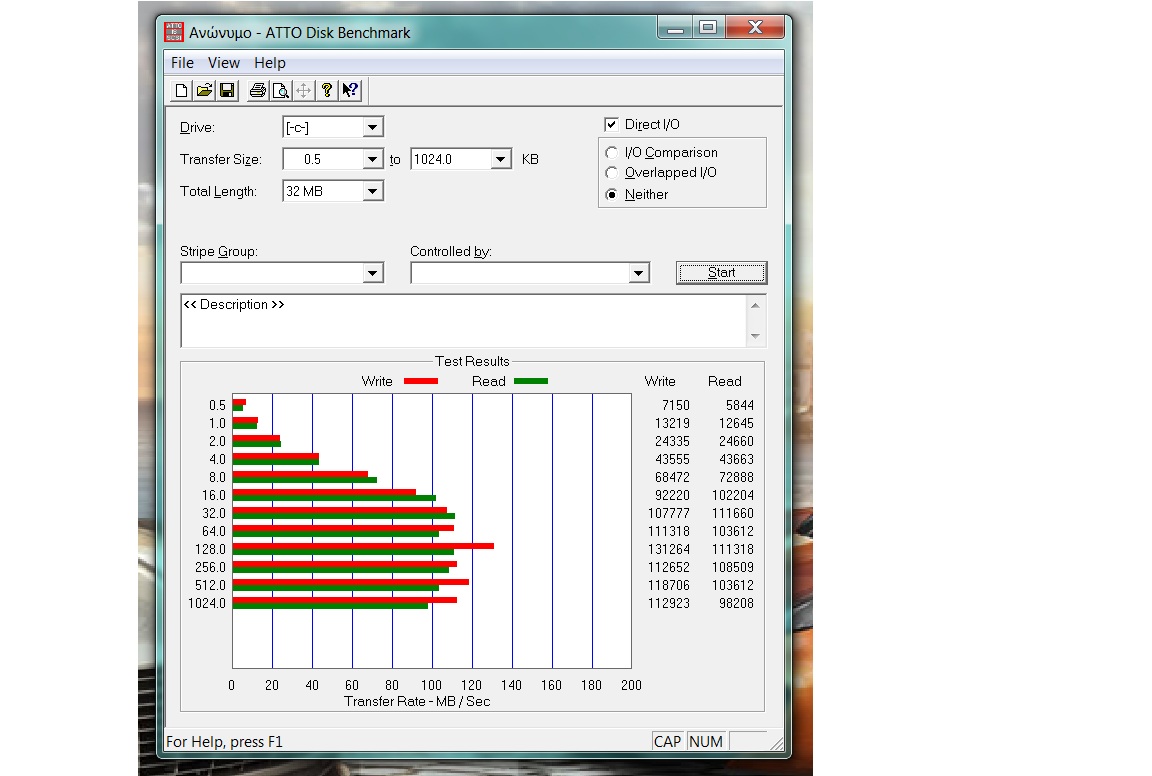
Task: Click the green read bar for 32.0
Action: 344,516
